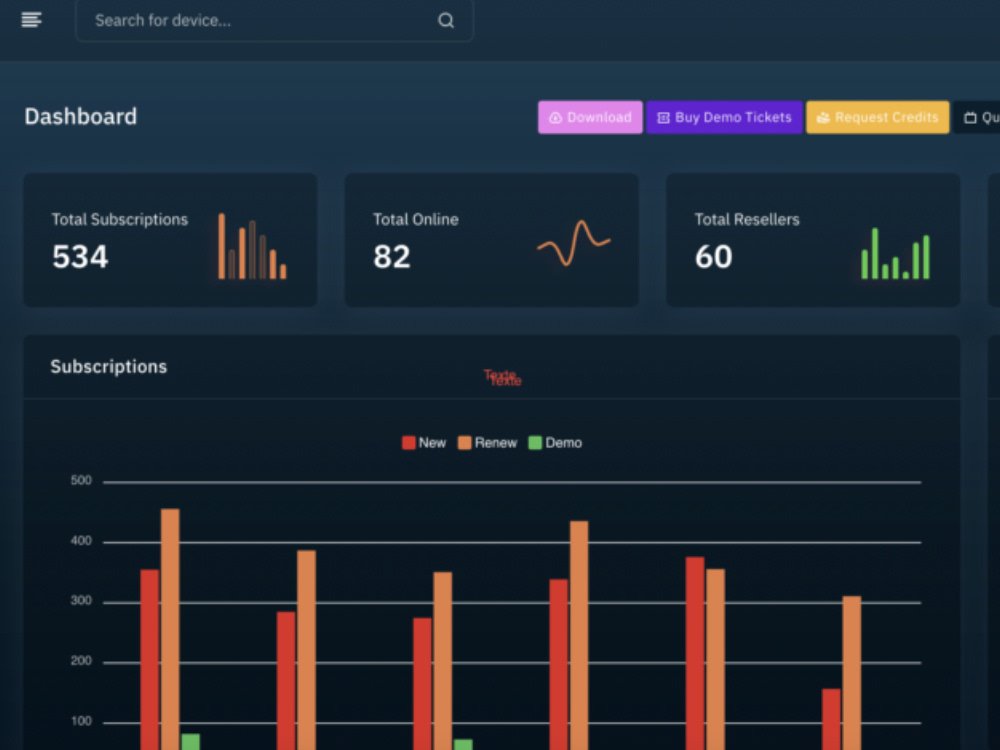Click the credits icon on Request Credits
The image size is (1000, 750).
[x=824, y=117]
